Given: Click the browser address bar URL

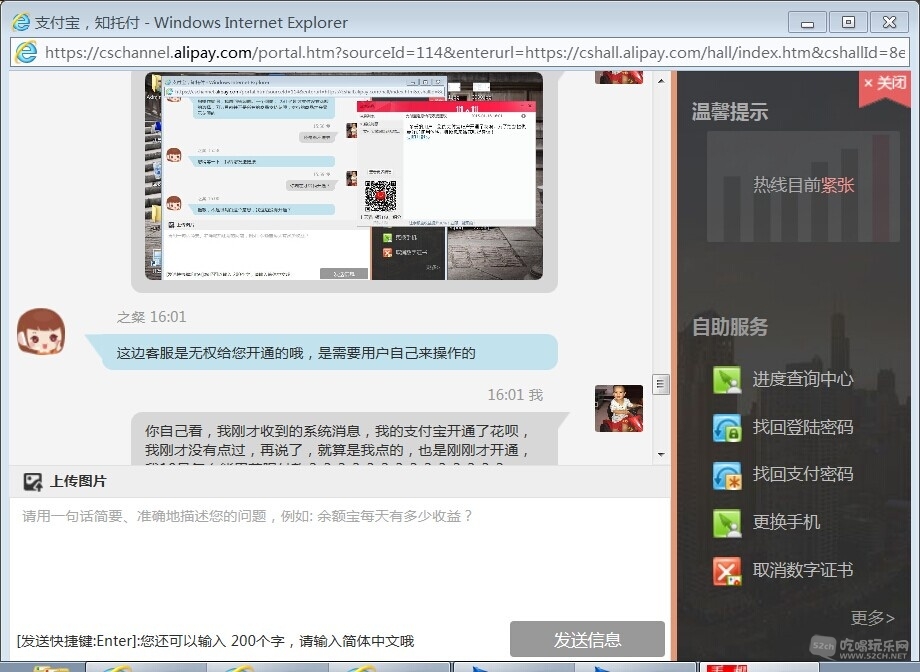Looking at the screenshot, I should click(475, 53).
